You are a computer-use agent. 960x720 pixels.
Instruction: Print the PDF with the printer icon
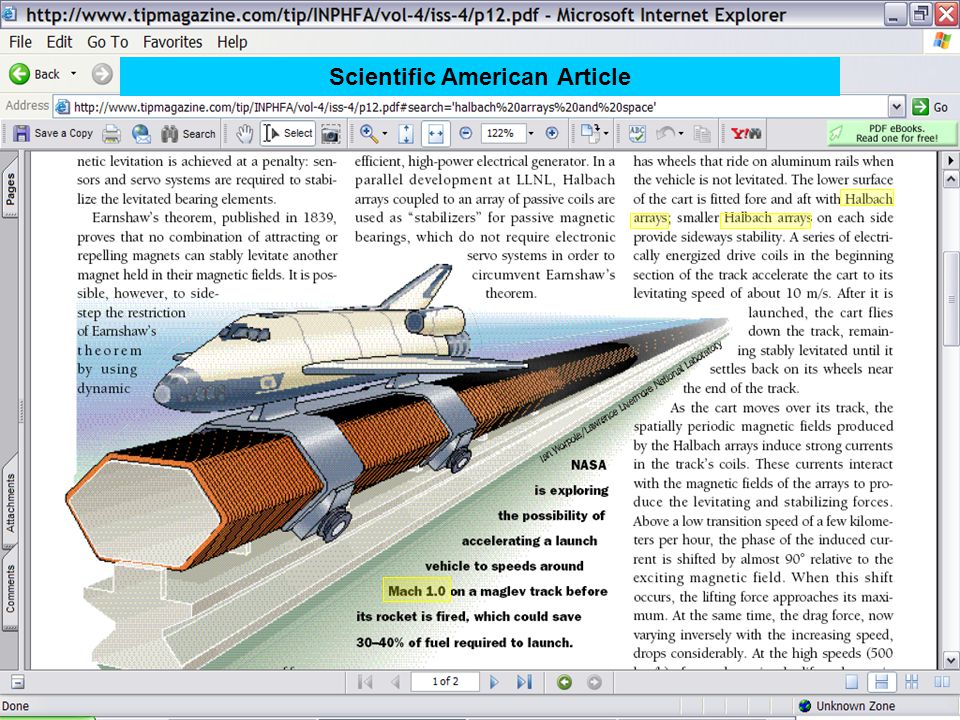tap(111, 133)
